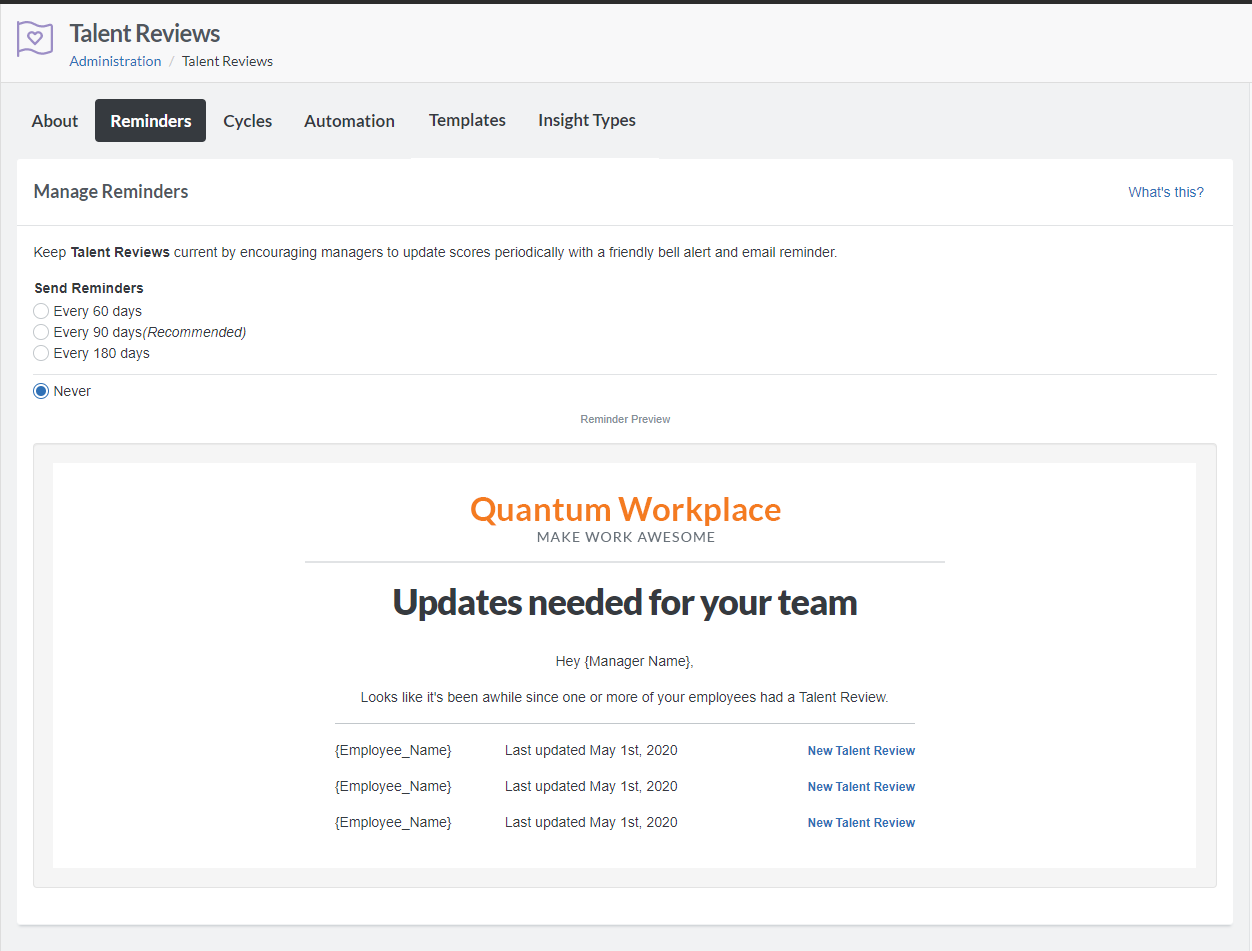Select the Never reminder option

pyautogui.click(x=41, y=391)
